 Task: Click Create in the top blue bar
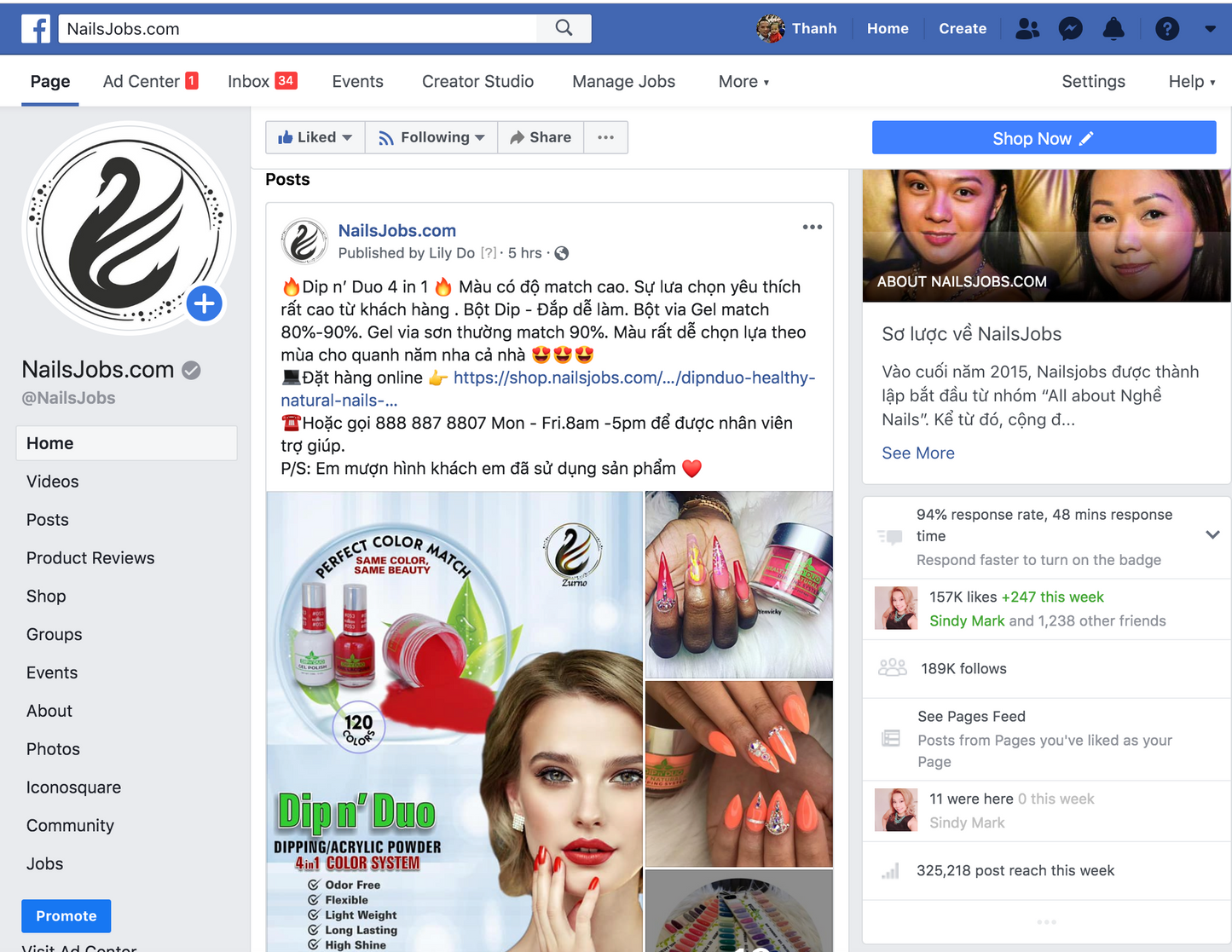pyautogui.click(x=963, y=28)
